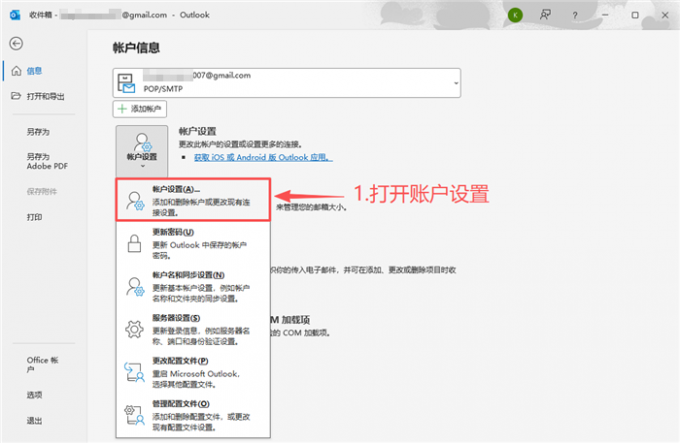Click the 添加帐户 button
680x443 pixels.
click(140, 109)
